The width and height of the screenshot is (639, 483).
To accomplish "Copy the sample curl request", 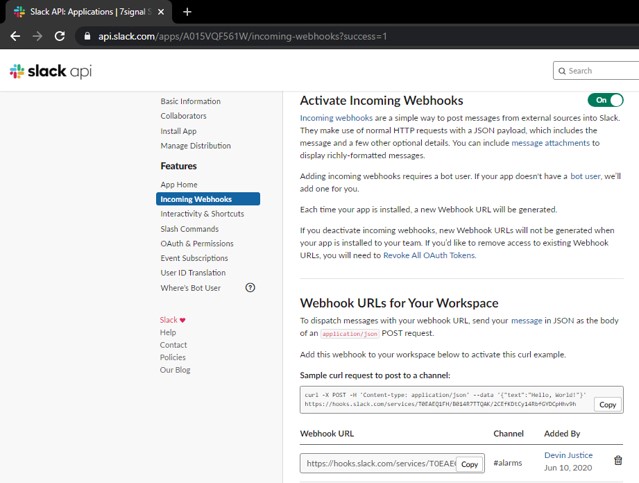I will (x=606, y=405).
